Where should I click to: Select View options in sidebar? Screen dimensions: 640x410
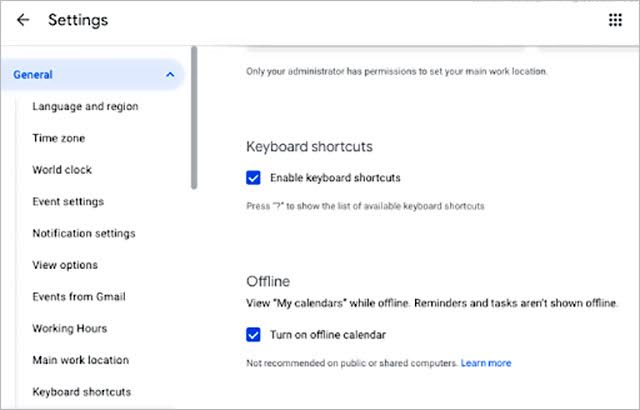pyautogui.click(x=65, y=265)
